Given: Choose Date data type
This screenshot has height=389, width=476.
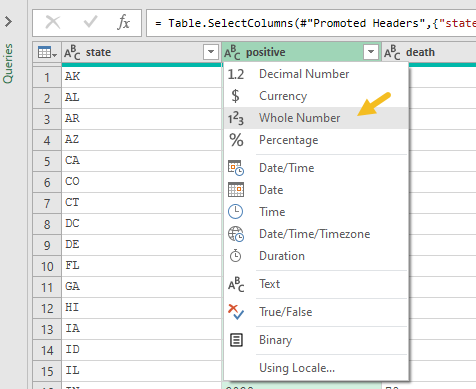Looking at the screenshot, I should click(316, 190).
